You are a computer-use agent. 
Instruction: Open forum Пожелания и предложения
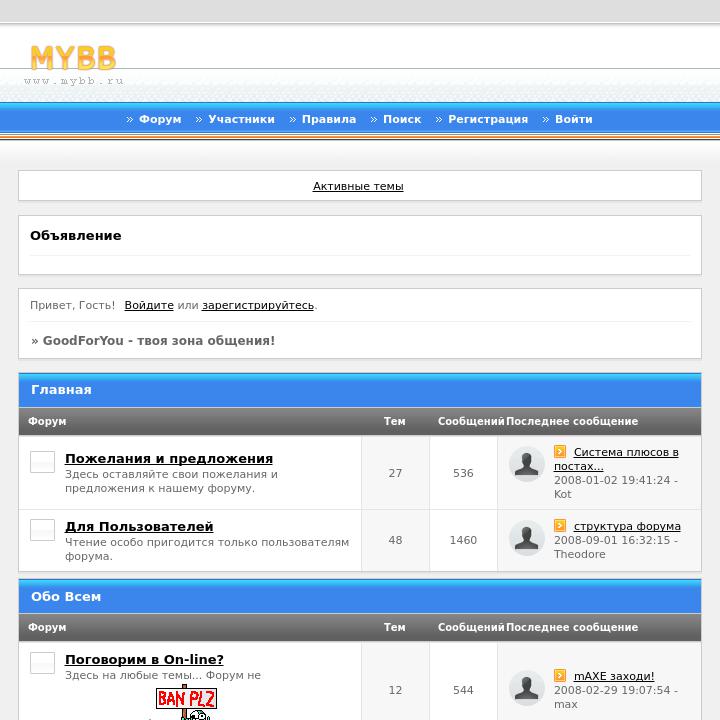click(x=169, y=458)
